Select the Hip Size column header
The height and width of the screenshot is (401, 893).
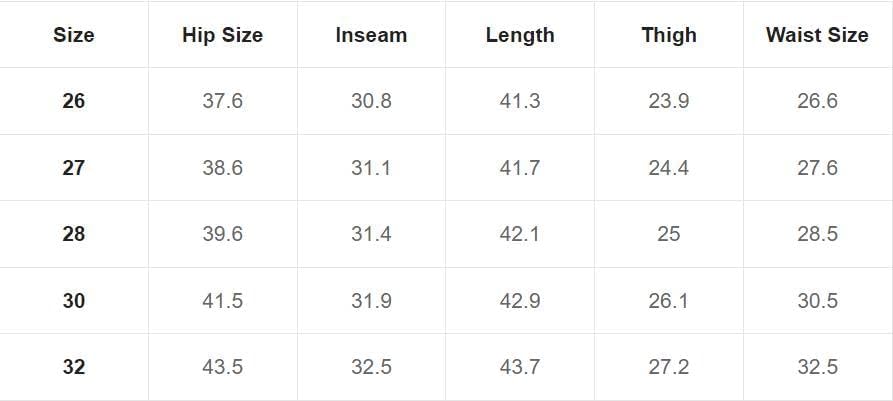tap(223, 35)
